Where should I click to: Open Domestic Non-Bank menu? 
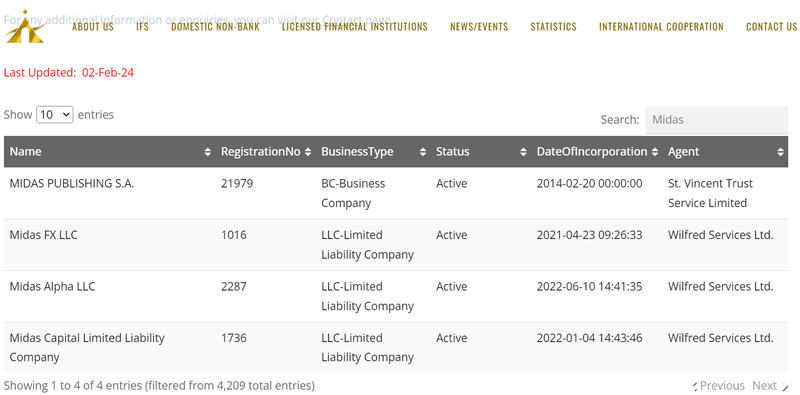pos(215,27)
